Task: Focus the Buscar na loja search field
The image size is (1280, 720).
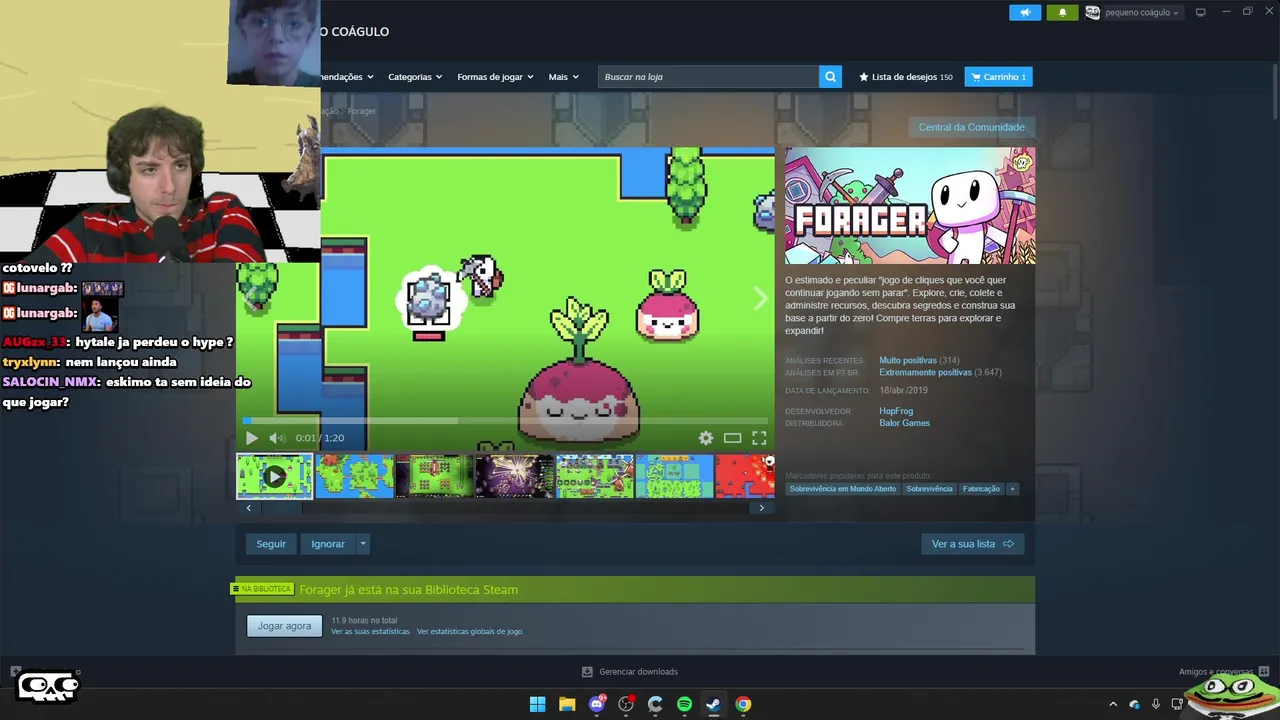Action: point(708,77)
